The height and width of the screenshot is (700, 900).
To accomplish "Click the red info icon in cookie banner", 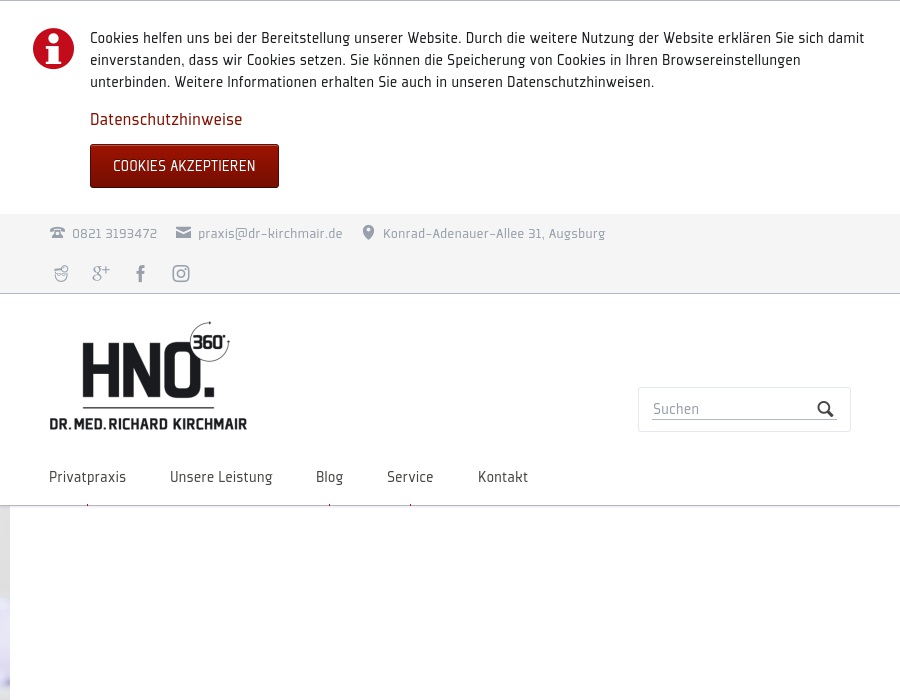I will coord(53,49).
